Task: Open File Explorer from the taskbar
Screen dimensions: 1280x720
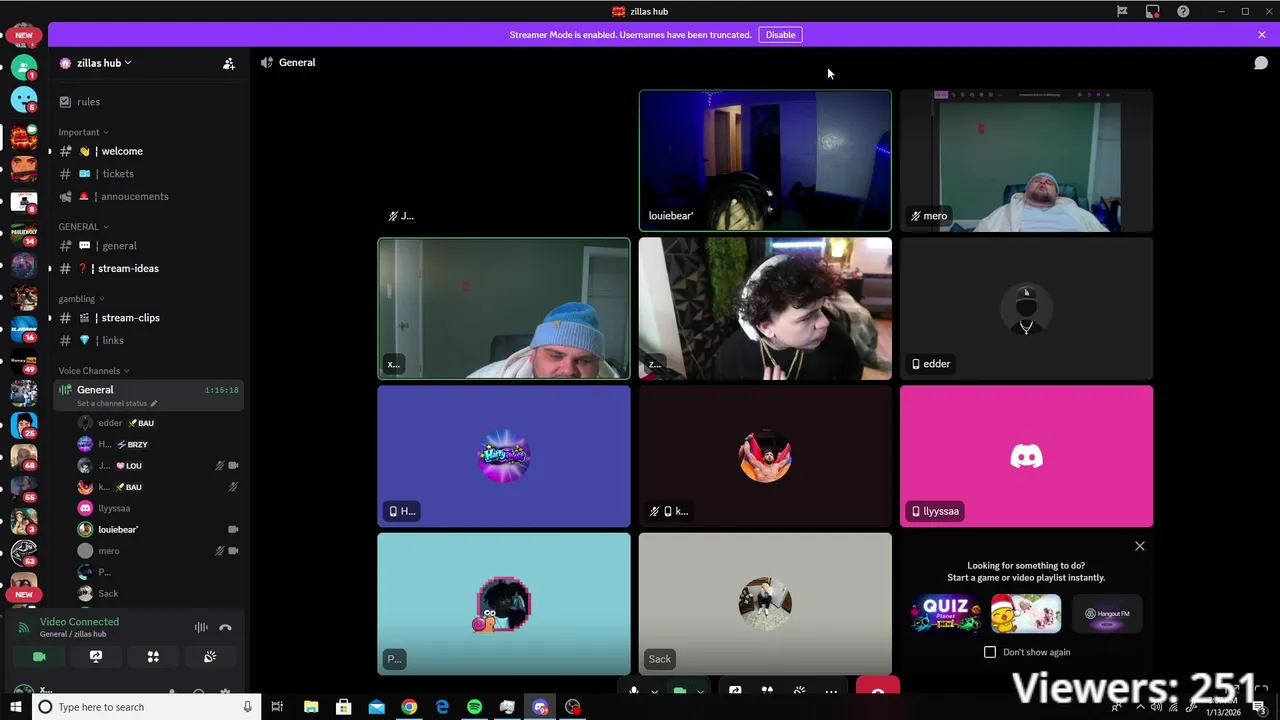Action: coord(310,707)
